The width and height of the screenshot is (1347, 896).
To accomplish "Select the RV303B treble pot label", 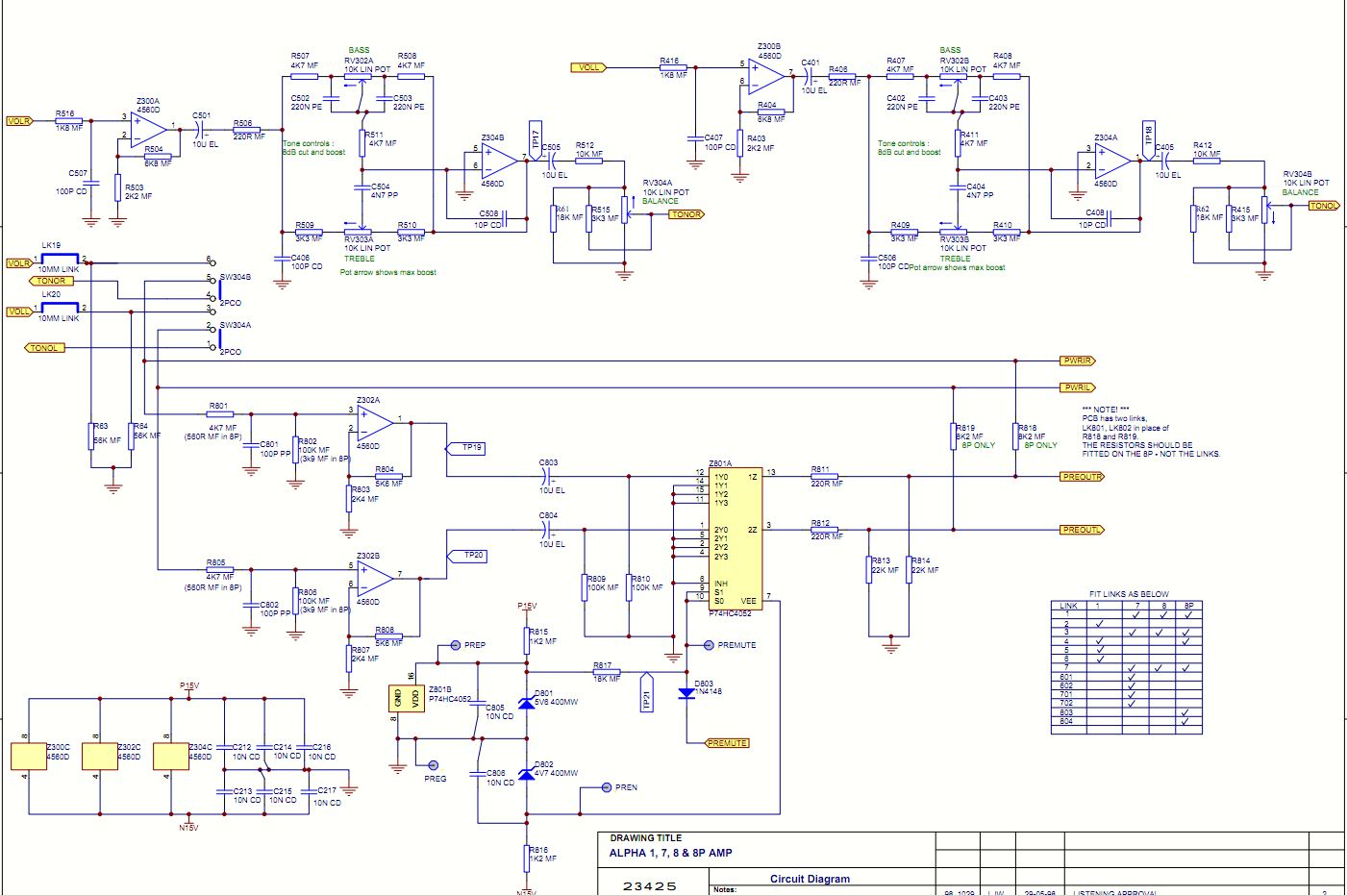I will click(955, 238).
